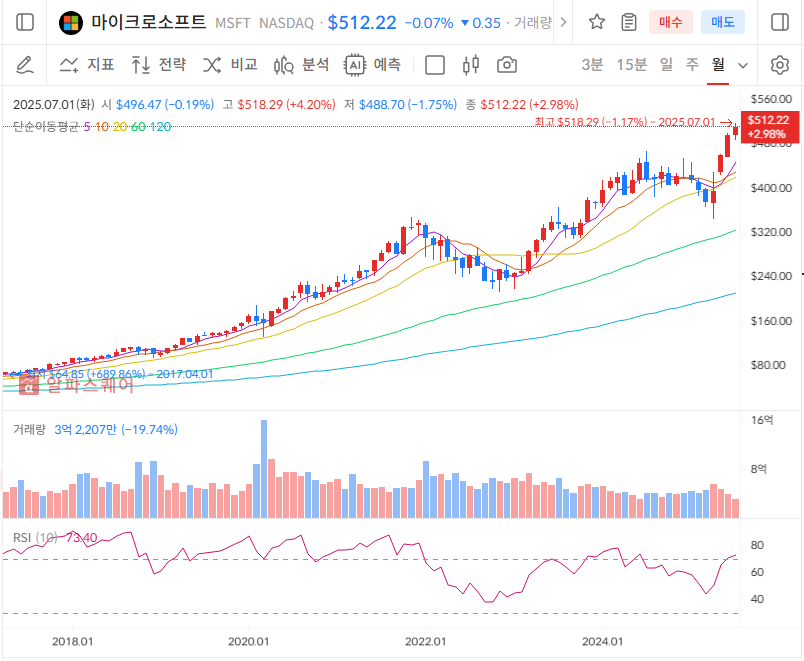
Task: Click the 마이크로소프트 stock name
Action: pyautogui.click(x=149, y=22)
